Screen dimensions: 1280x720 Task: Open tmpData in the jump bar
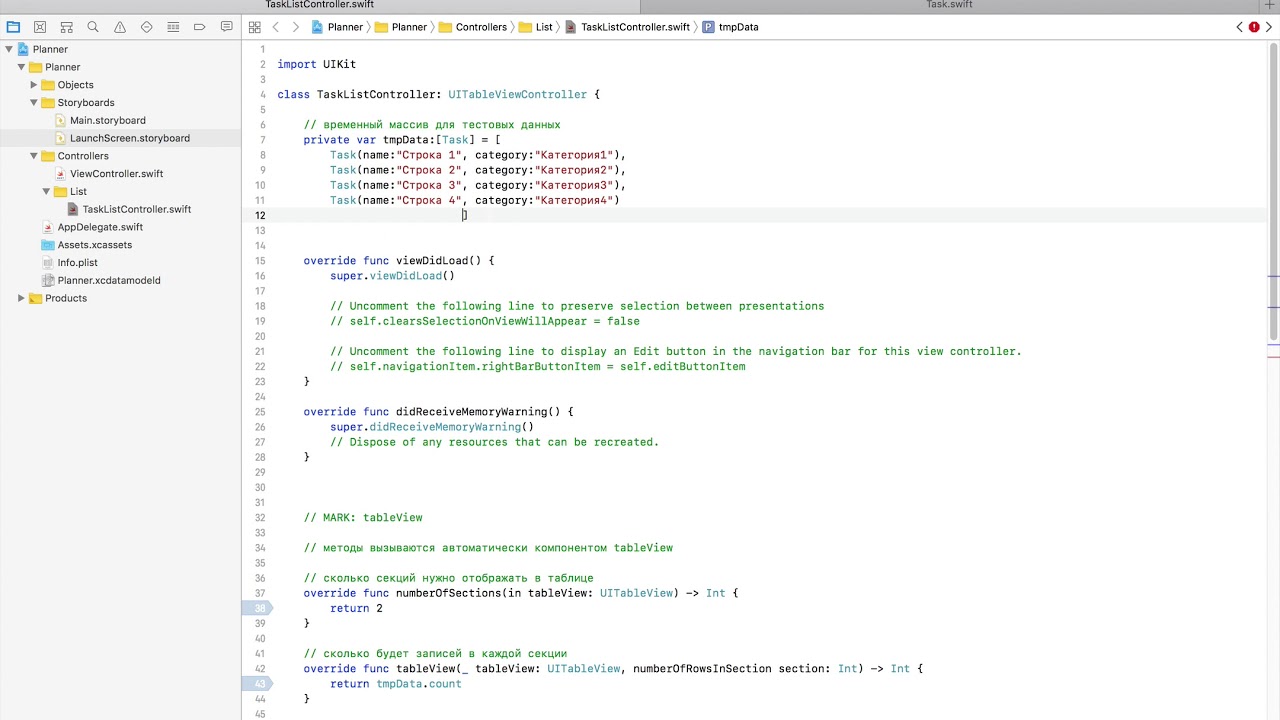730,27
